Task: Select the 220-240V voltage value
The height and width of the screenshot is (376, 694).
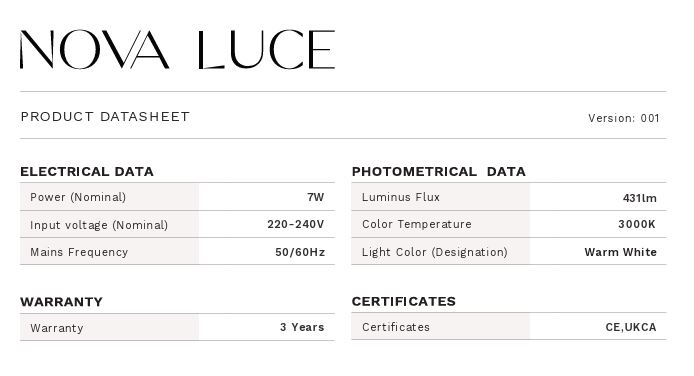Action: [x=296, y=224]
